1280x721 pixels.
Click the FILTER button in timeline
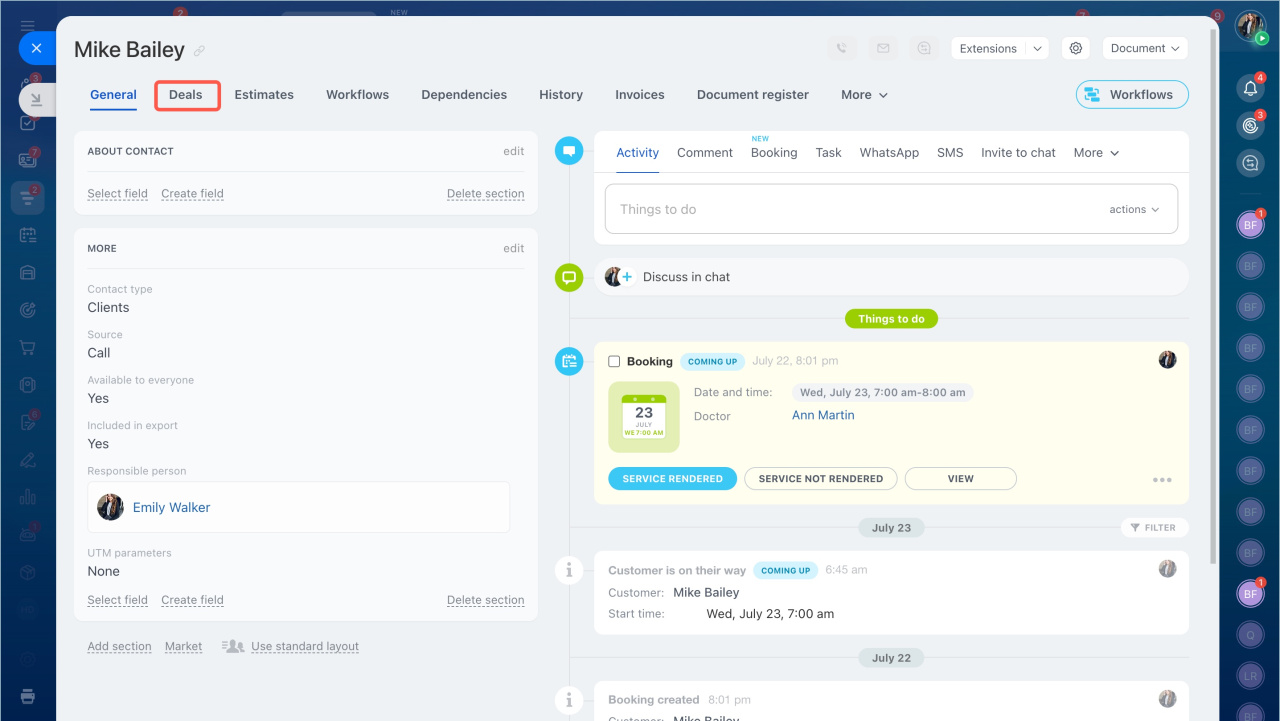tap(1154, 527)
